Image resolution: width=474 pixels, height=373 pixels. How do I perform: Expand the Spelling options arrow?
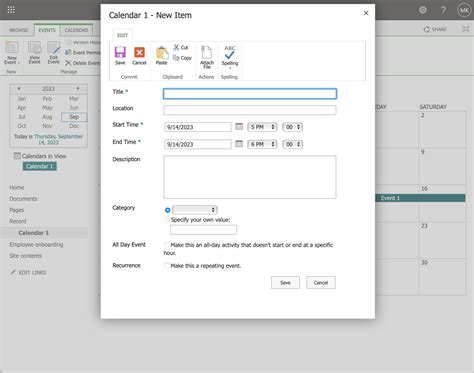(x=230, y=68)
